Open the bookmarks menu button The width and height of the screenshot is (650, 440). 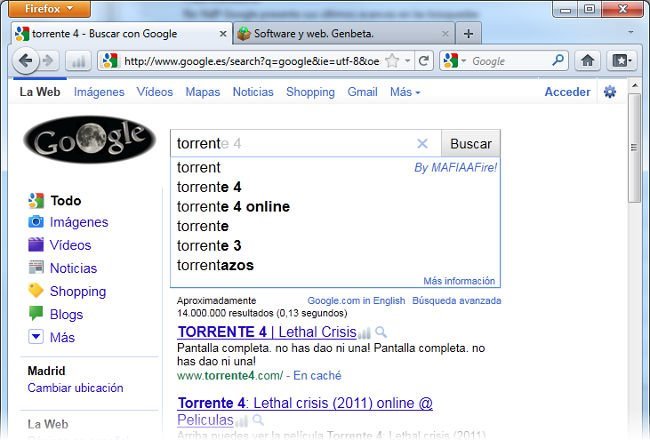[x=622, y=61]
